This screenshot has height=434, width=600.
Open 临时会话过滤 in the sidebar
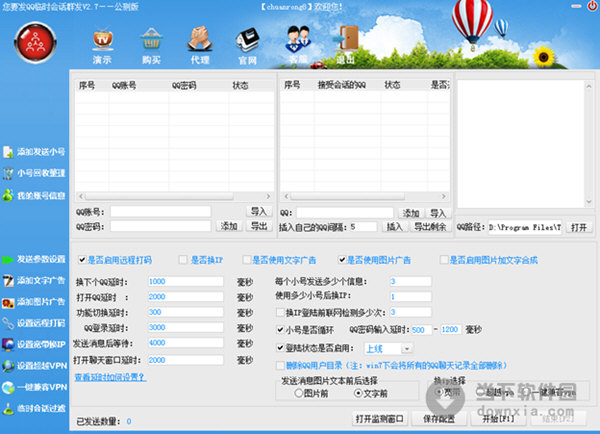34,408
